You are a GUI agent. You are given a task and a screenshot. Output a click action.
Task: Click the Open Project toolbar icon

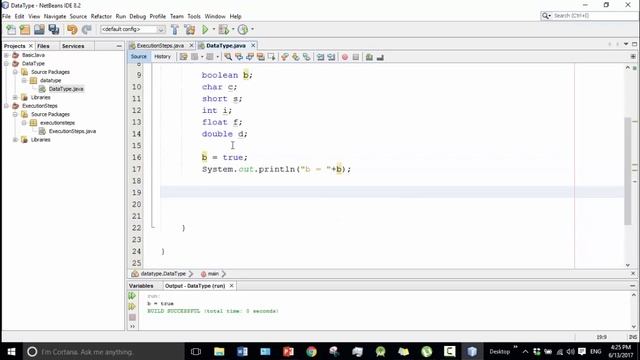tap(39, 29)
